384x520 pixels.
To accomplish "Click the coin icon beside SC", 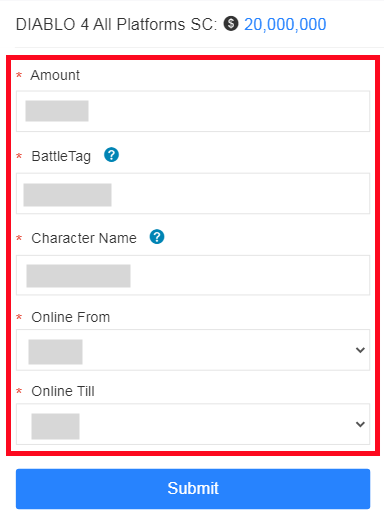I will (231, 24).
